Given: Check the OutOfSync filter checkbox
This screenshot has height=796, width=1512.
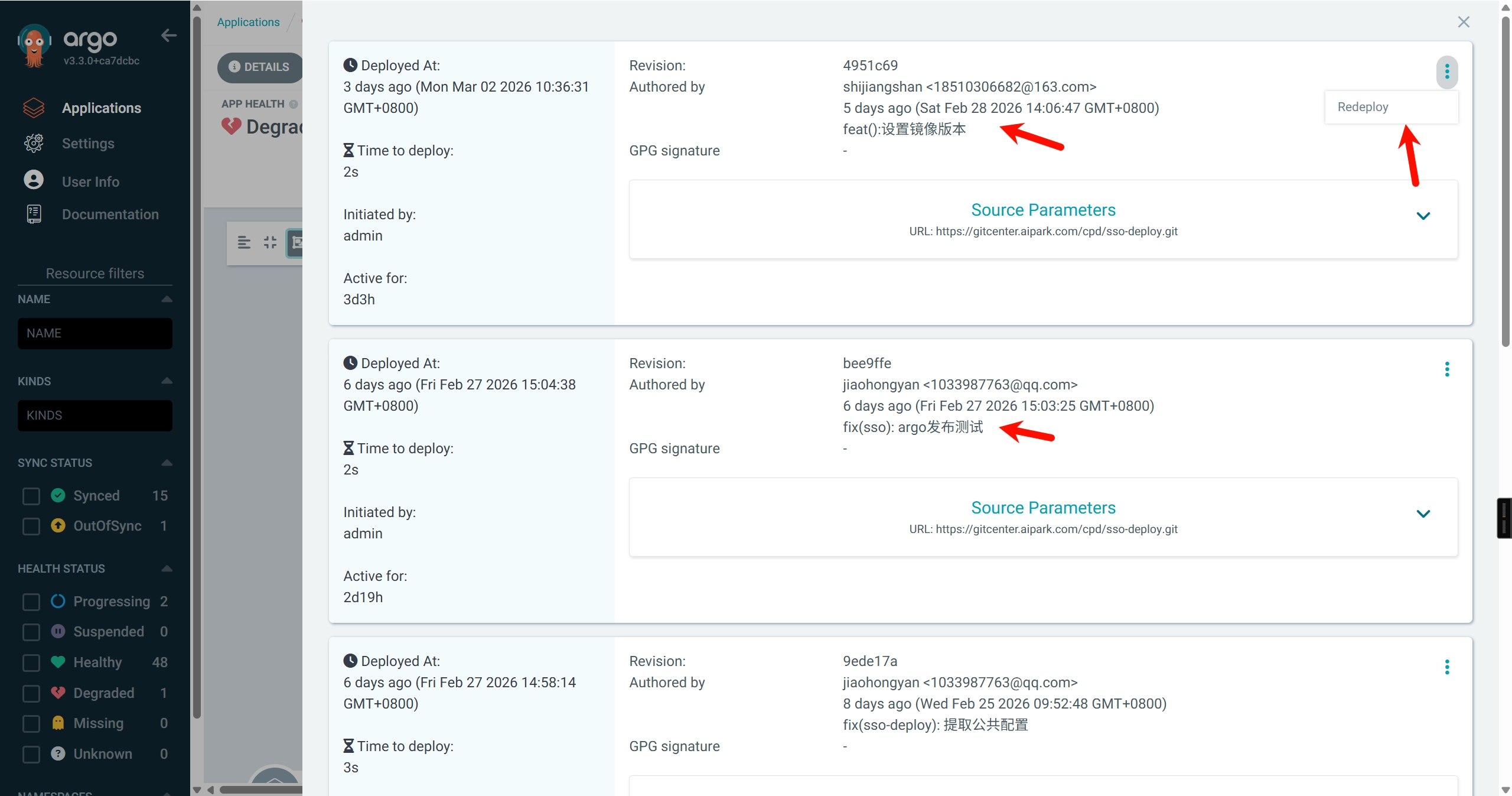Looking at the screenshot, I should [x=31, y=526].
